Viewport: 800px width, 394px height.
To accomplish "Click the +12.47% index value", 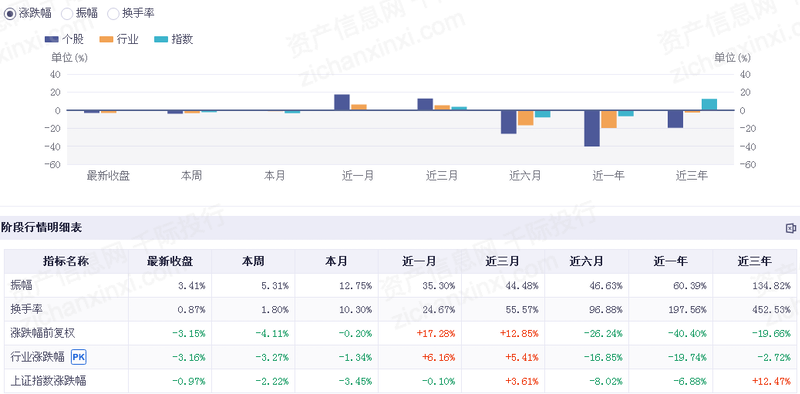I will pos(770,381).
